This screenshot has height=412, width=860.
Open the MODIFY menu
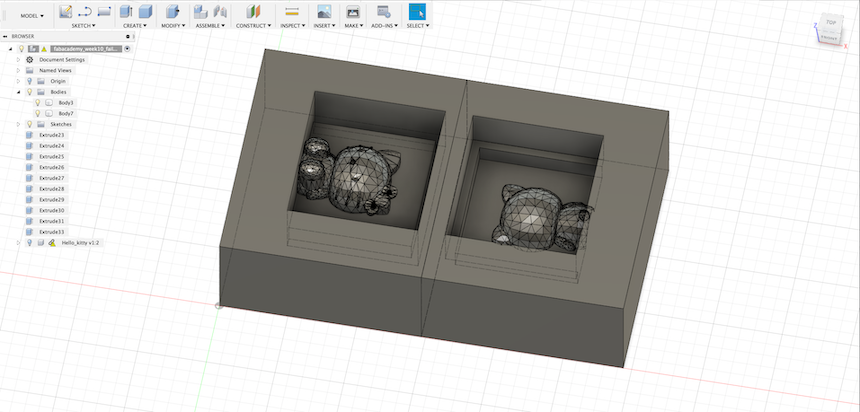pyautogui.click(x=173, y=26)
